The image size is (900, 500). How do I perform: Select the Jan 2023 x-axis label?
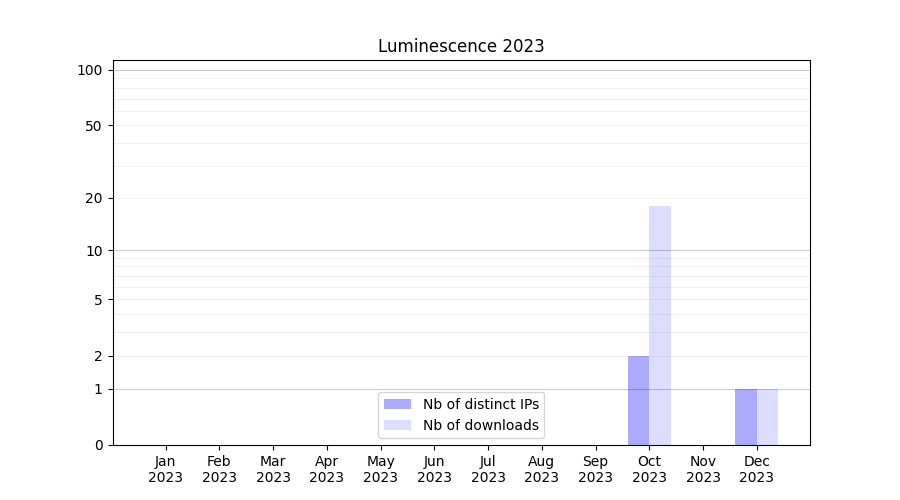click(x=166, y=469)
